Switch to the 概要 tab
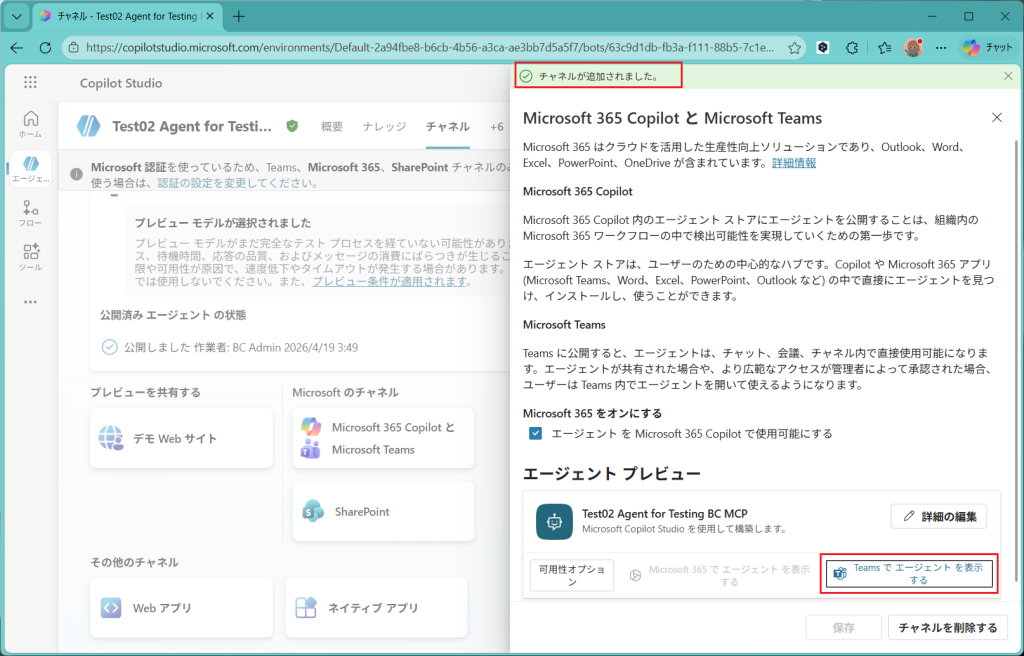Screen dimensions: 1024x656 pyautogui.click(x=331, y=127)
